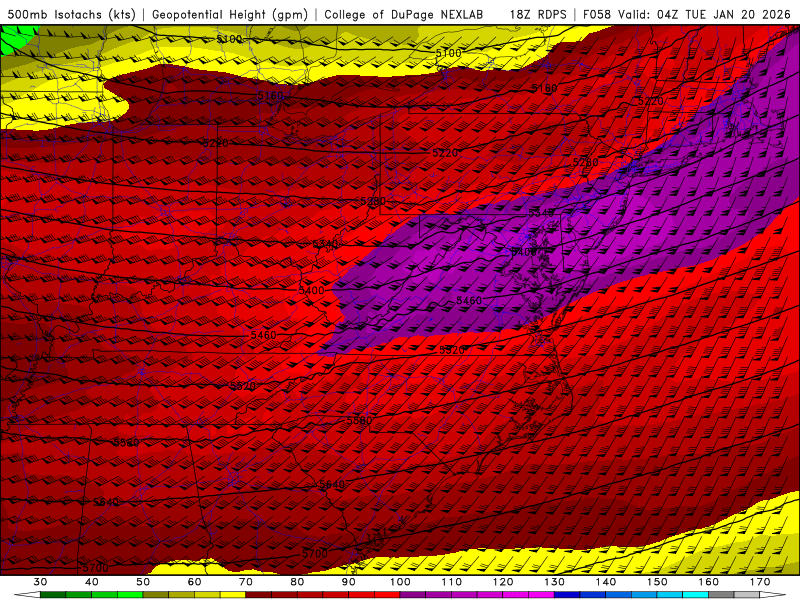The height and width of the screenshot is (600, 800).
Task: Click the 110 label on the color scale
Action: 452,582
